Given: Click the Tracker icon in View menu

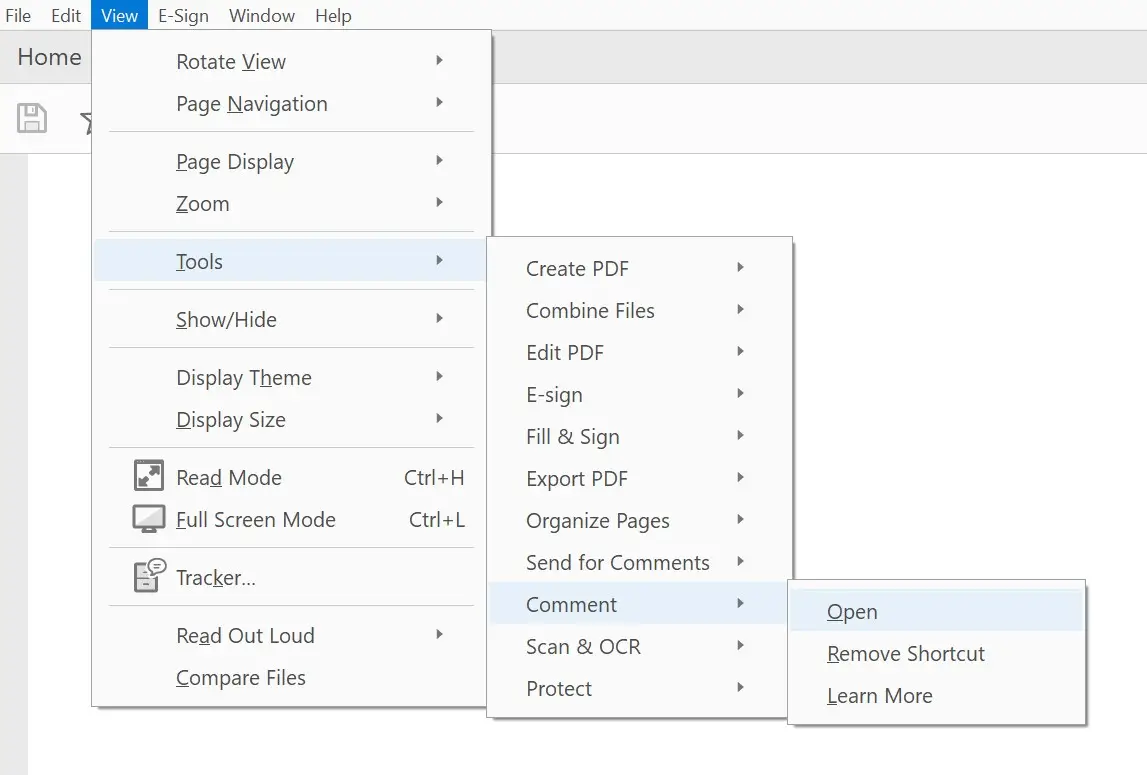Looking at the screenshot, I should [x=148, y=576].
